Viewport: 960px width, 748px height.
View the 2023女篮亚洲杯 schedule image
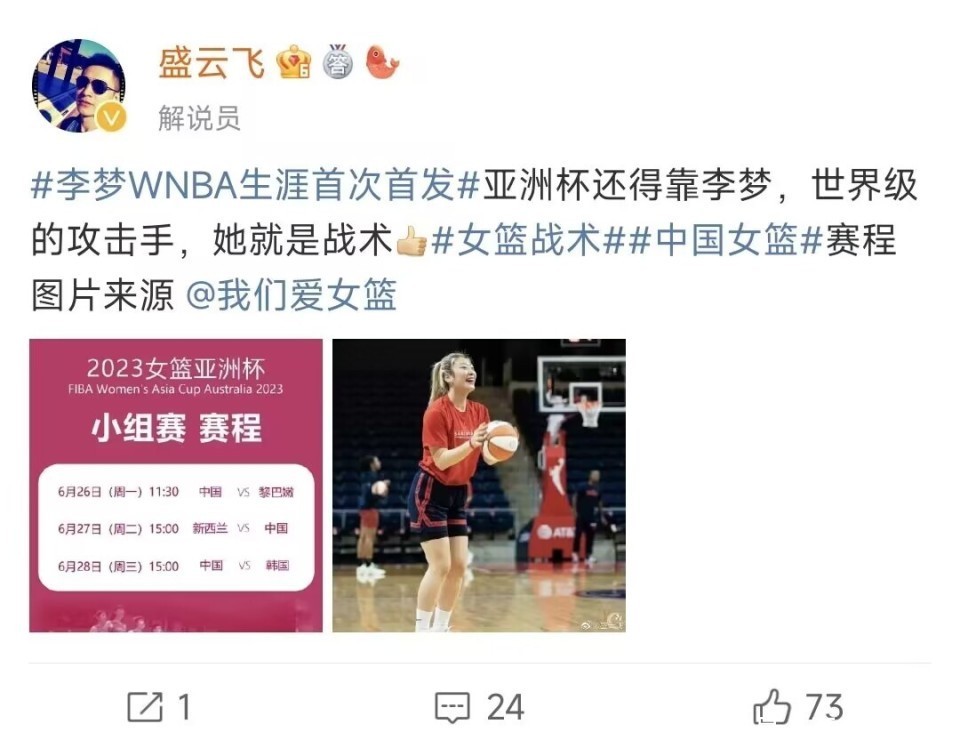[x=176, y=485]
